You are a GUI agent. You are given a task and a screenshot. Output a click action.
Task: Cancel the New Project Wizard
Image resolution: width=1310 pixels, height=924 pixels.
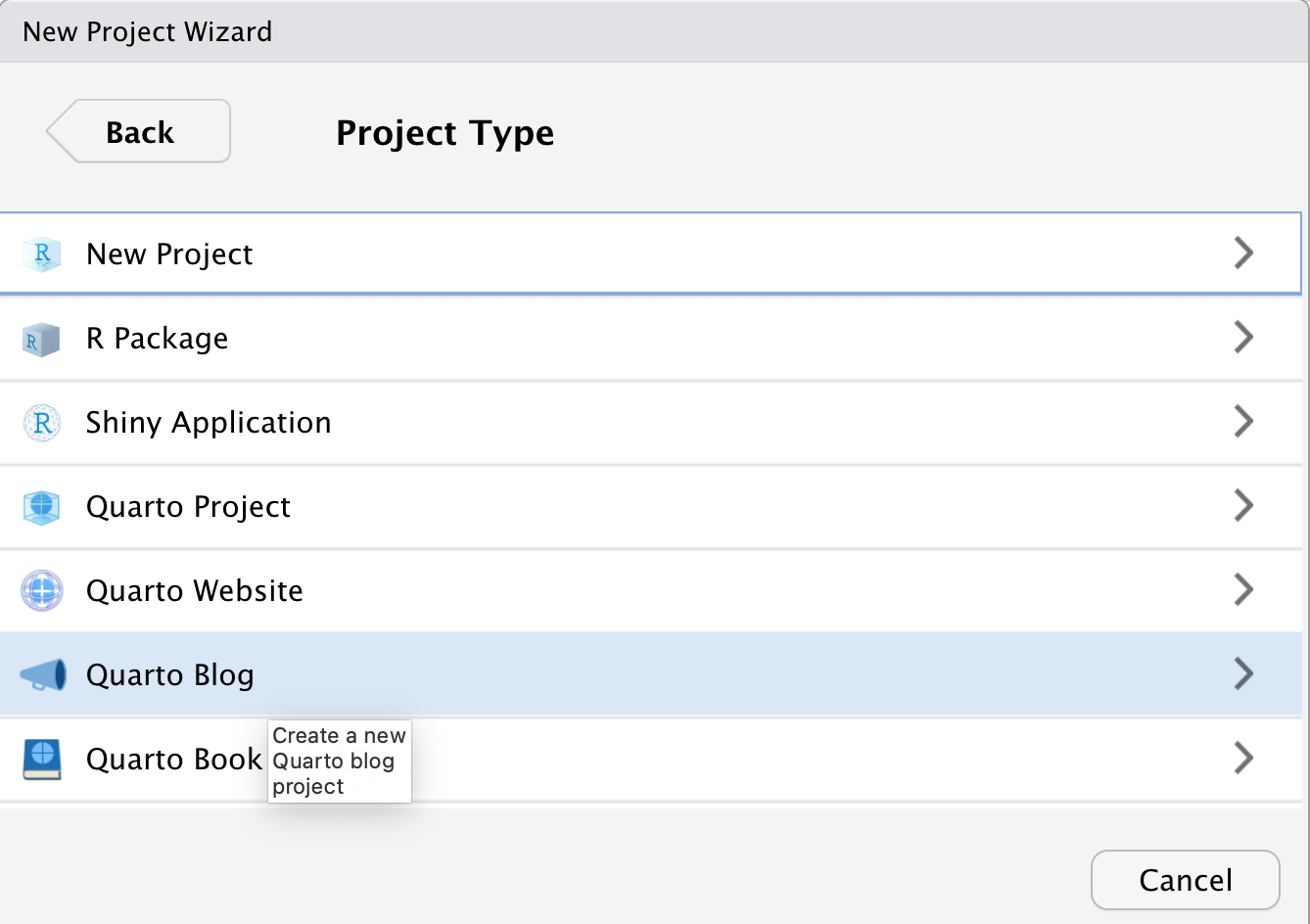point(1185,880)
